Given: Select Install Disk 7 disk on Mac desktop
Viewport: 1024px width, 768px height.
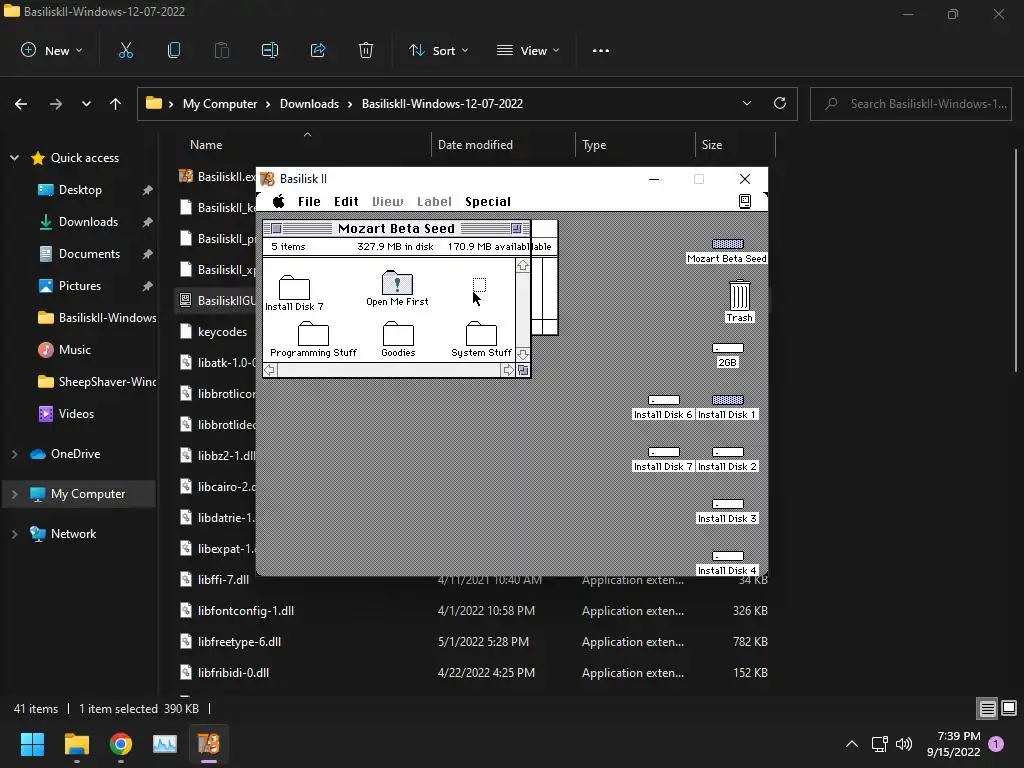Looking at the screenshot, I should 663,459.
